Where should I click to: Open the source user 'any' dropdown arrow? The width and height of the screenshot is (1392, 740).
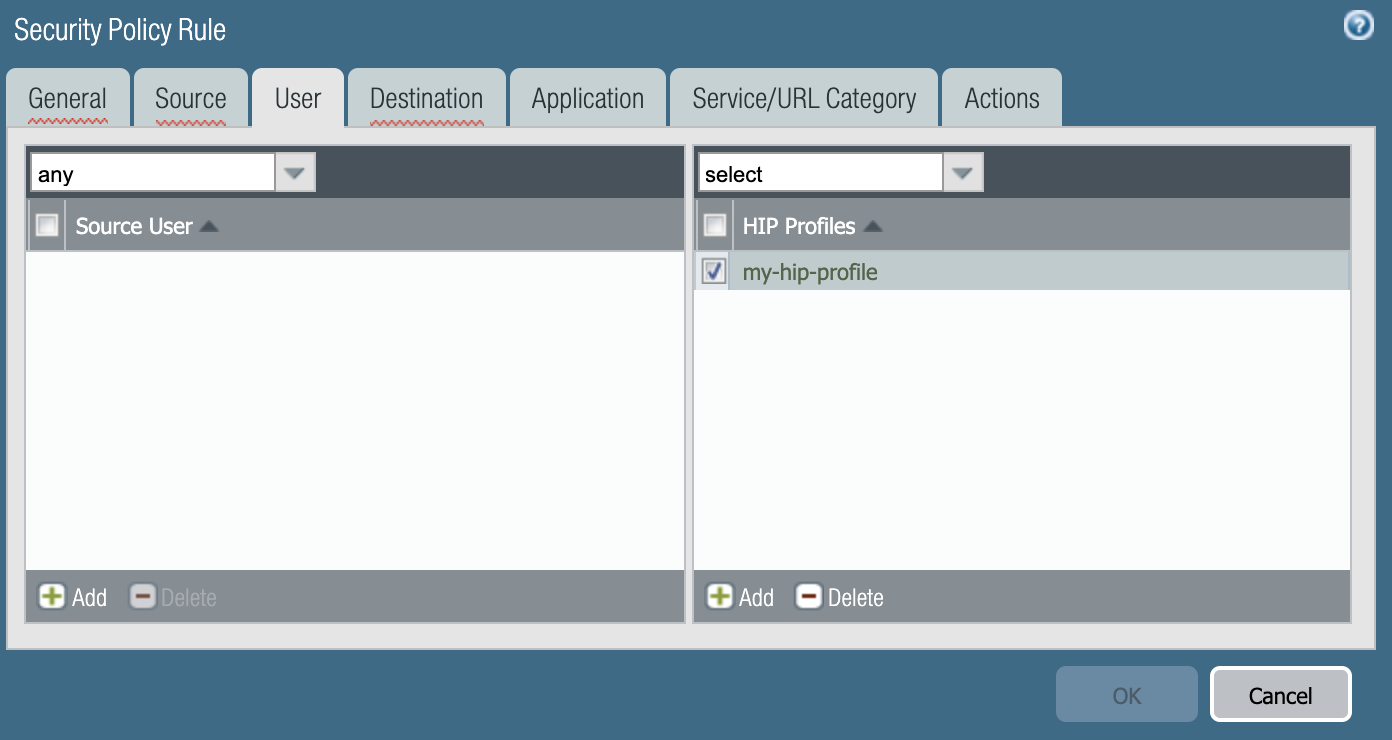tap(295, 173)
